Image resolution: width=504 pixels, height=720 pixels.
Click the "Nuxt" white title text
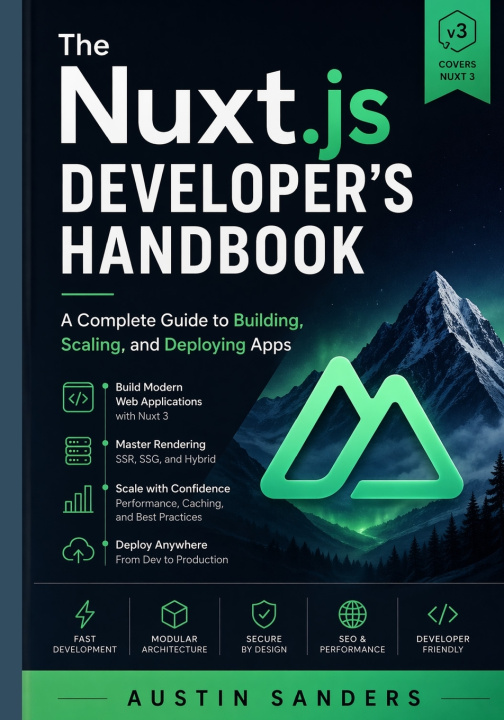pos(178,107)
